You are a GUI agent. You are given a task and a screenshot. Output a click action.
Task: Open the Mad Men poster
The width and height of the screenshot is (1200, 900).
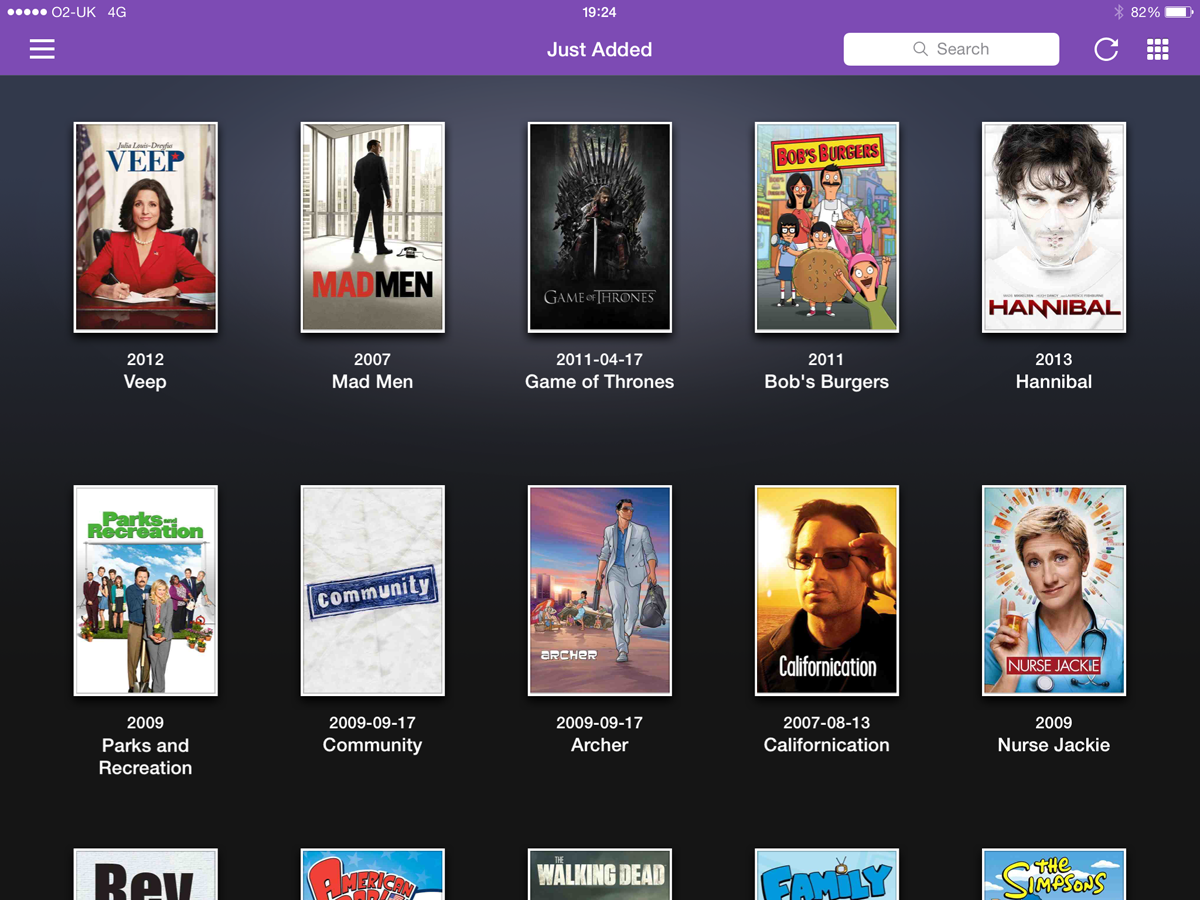(x=373, y=227)
